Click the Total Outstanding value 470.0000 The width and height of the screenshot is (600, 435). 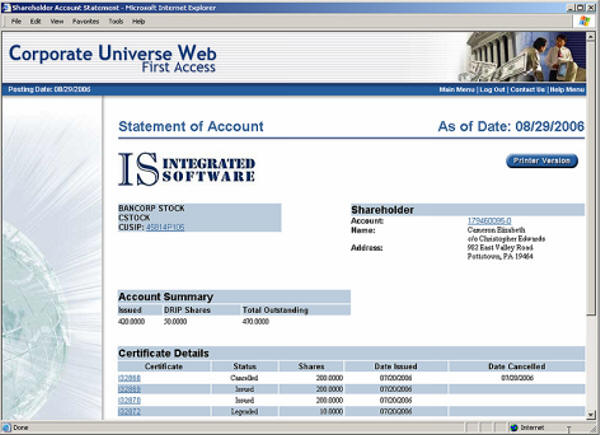(256, 322)
